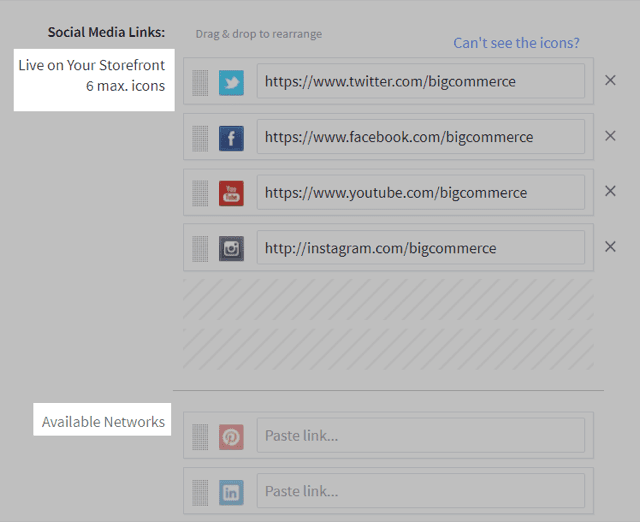Remove the Twitter link with X
Screen dimensions: 640x522
tap(610, 80)
